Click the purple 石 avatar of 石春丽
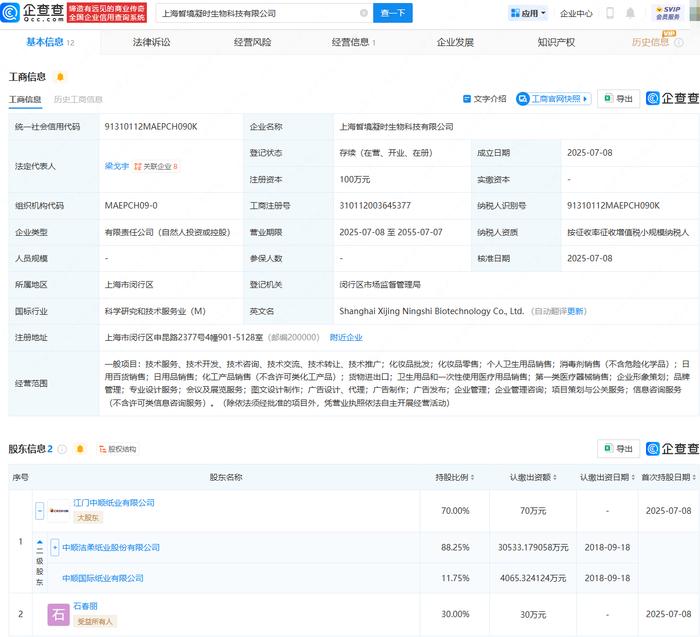Image resolution: width=700 pixels, height=637 pixels. (58, 615)
